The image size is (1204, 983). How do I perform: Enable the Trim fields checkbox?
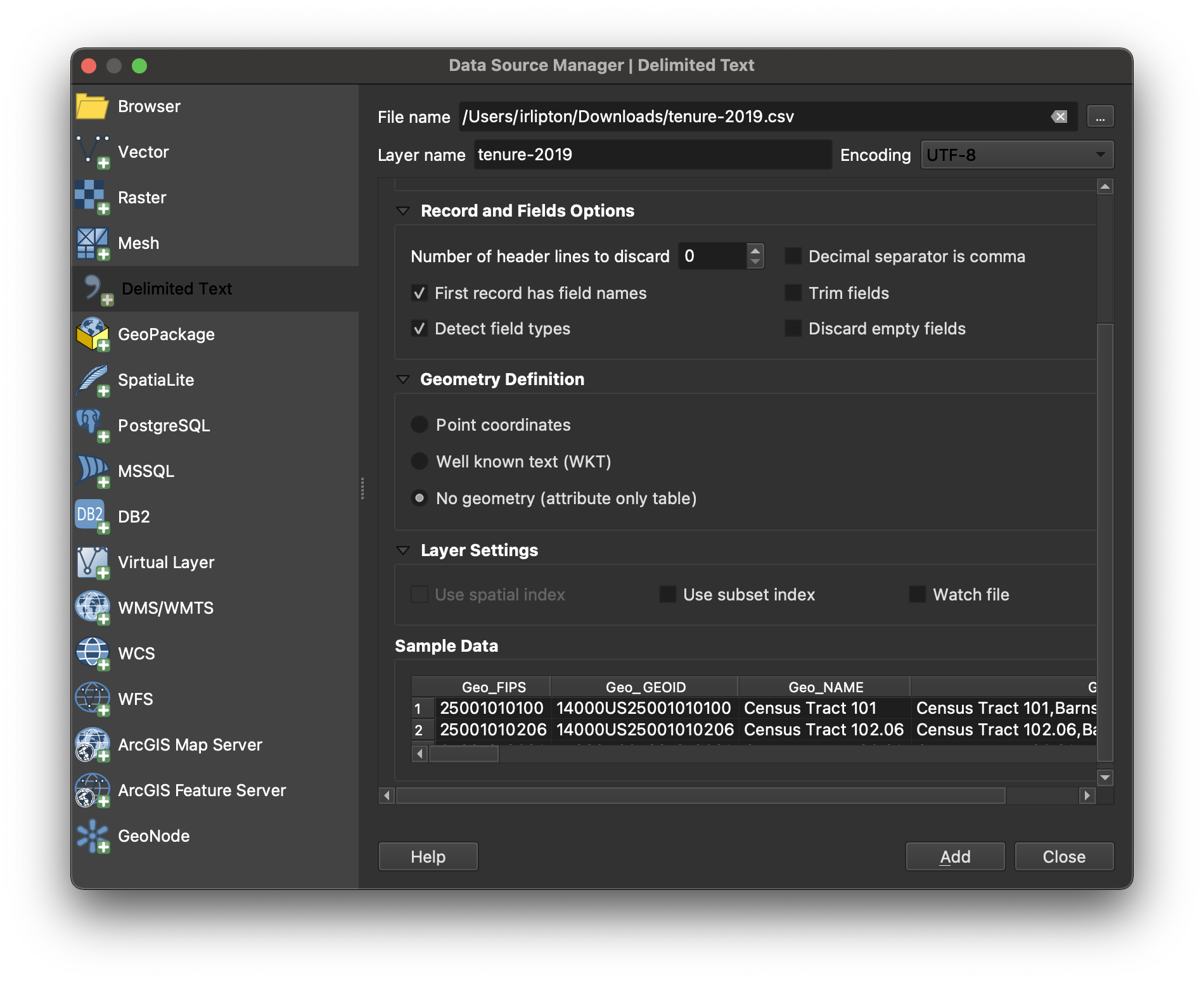coord(793,293)
